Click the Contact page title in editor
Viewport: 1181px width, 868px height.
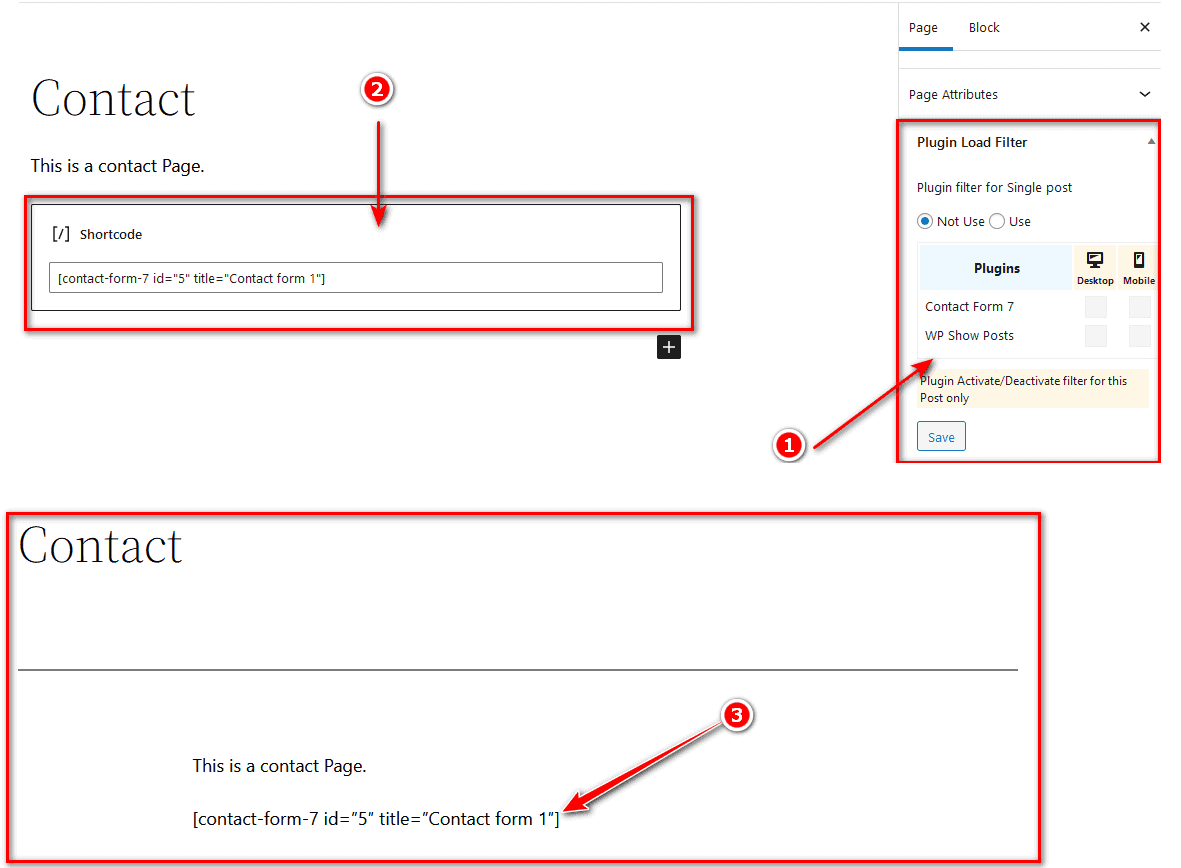(x=113, y=99)
